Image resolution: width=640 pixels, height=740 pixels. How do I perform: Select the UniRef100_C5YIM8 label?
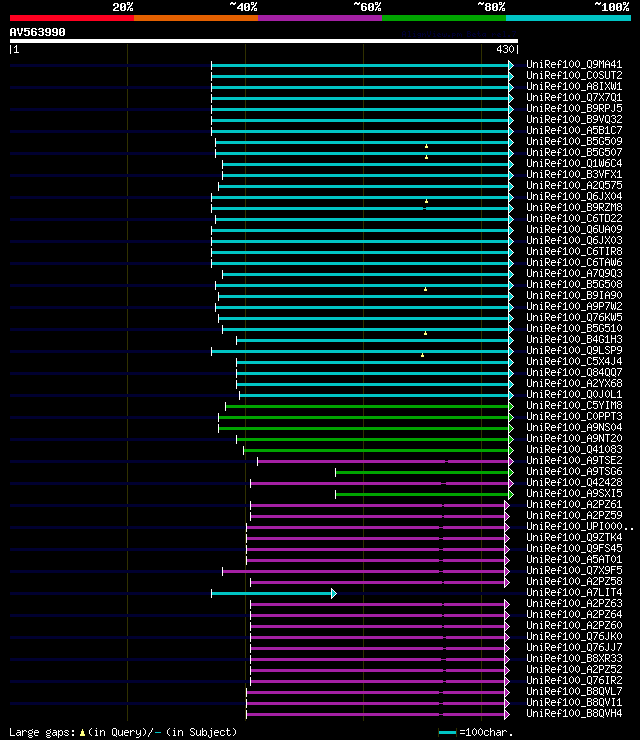coord(574,405)
